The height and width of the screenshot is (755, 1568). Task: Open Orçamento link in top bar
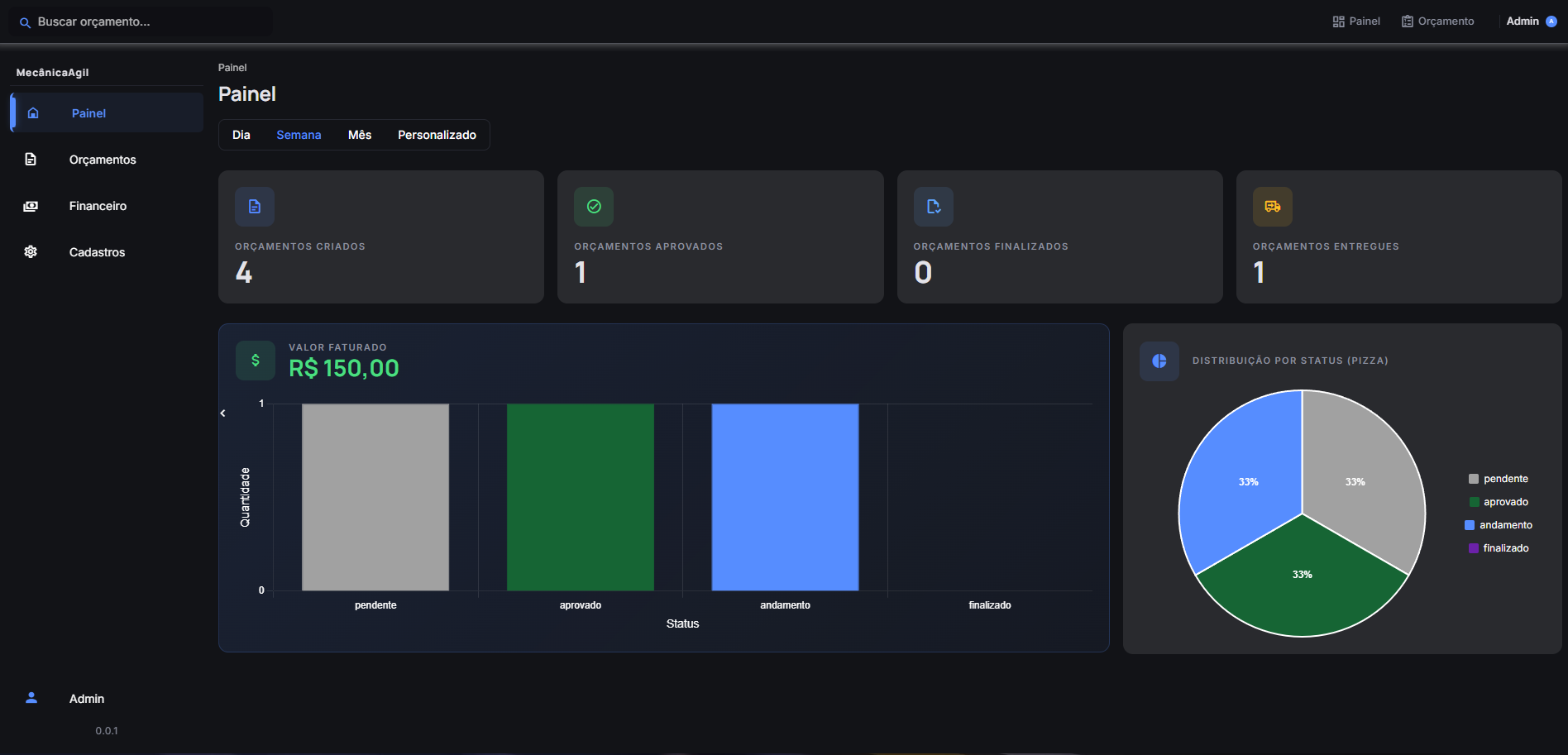tap(1437, 22)
